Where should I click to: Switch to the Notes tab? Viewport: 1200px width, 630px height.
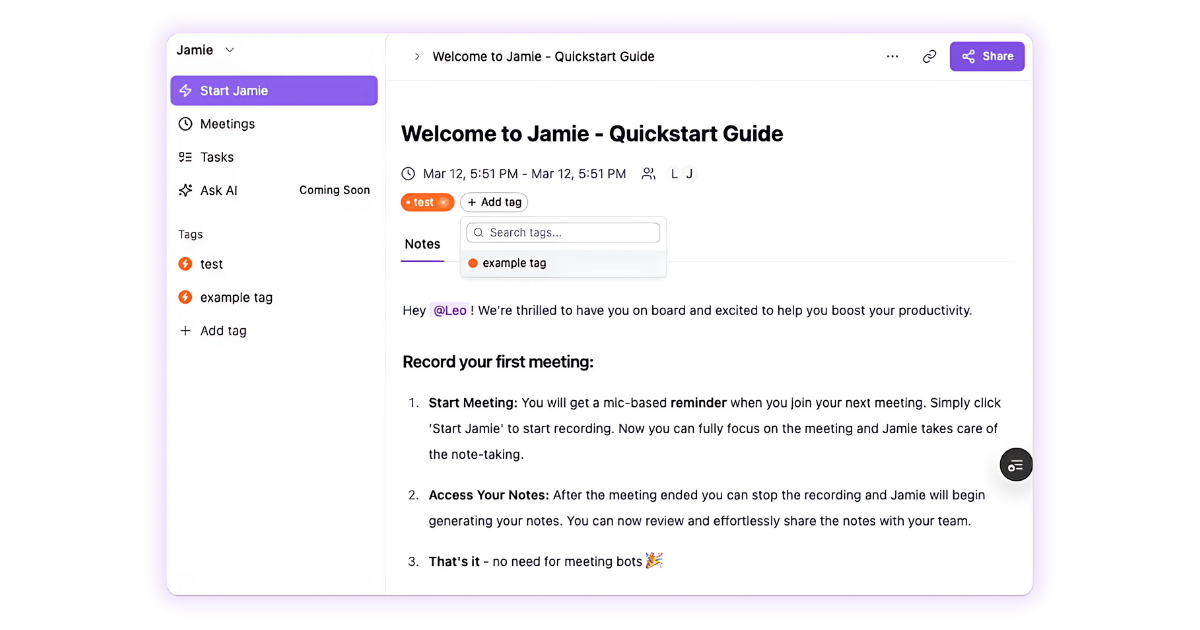click(x=422, y=244)
